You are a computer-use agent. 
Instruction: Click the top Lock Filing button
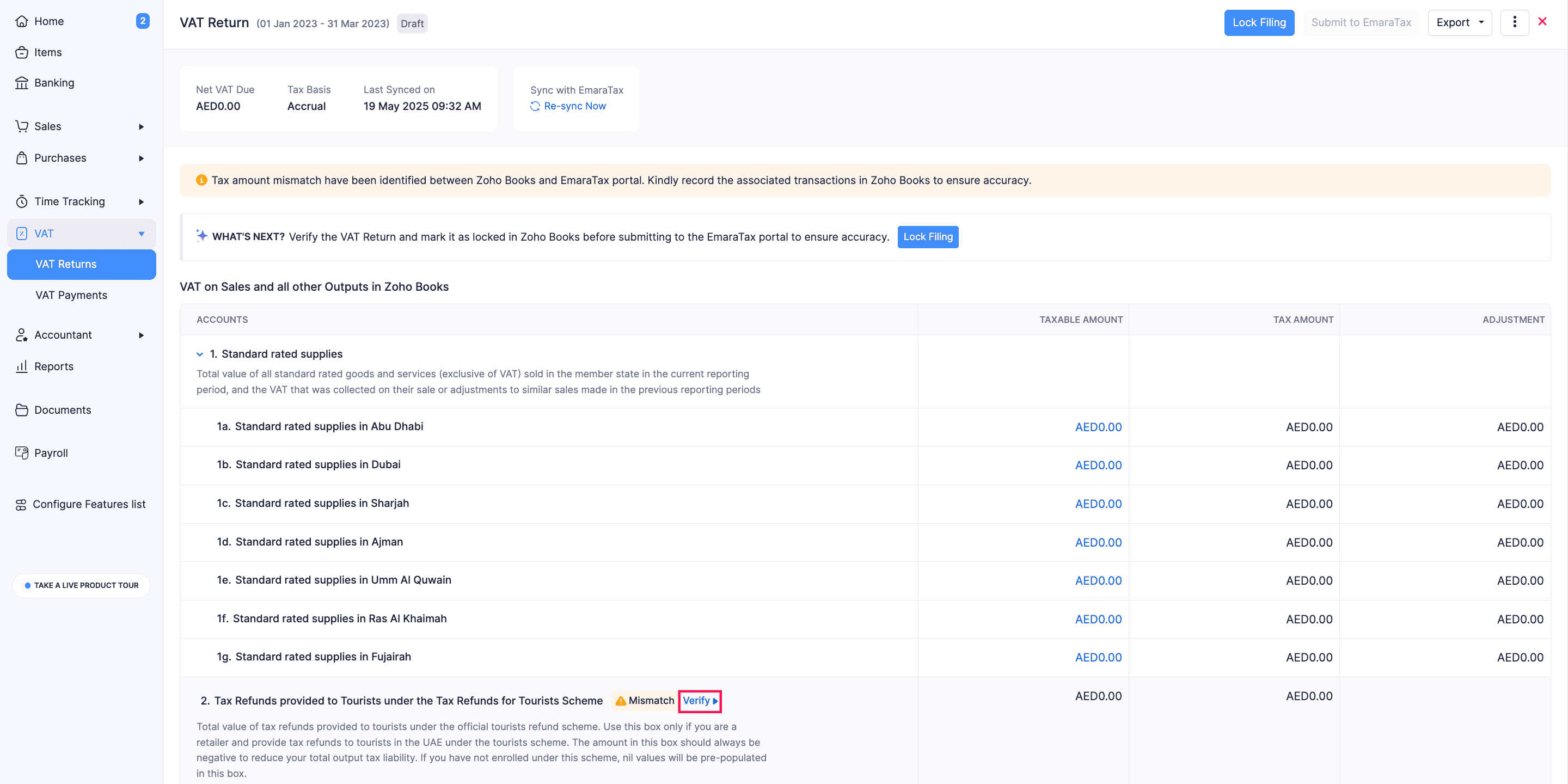tap(1258, 22)
